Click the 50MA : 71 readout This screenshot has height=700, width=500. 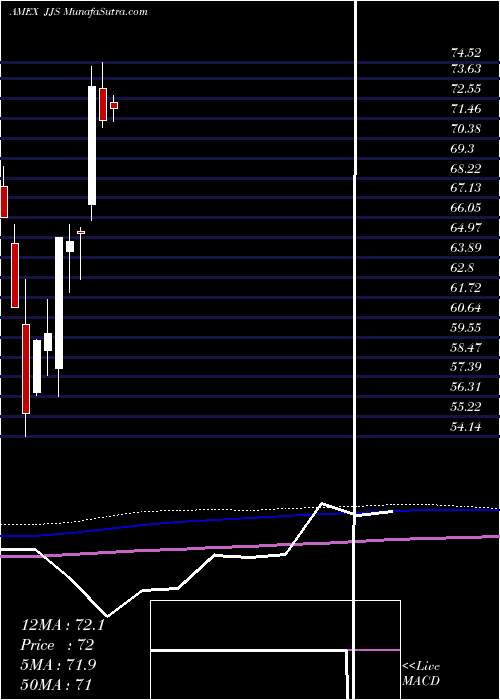56,684
